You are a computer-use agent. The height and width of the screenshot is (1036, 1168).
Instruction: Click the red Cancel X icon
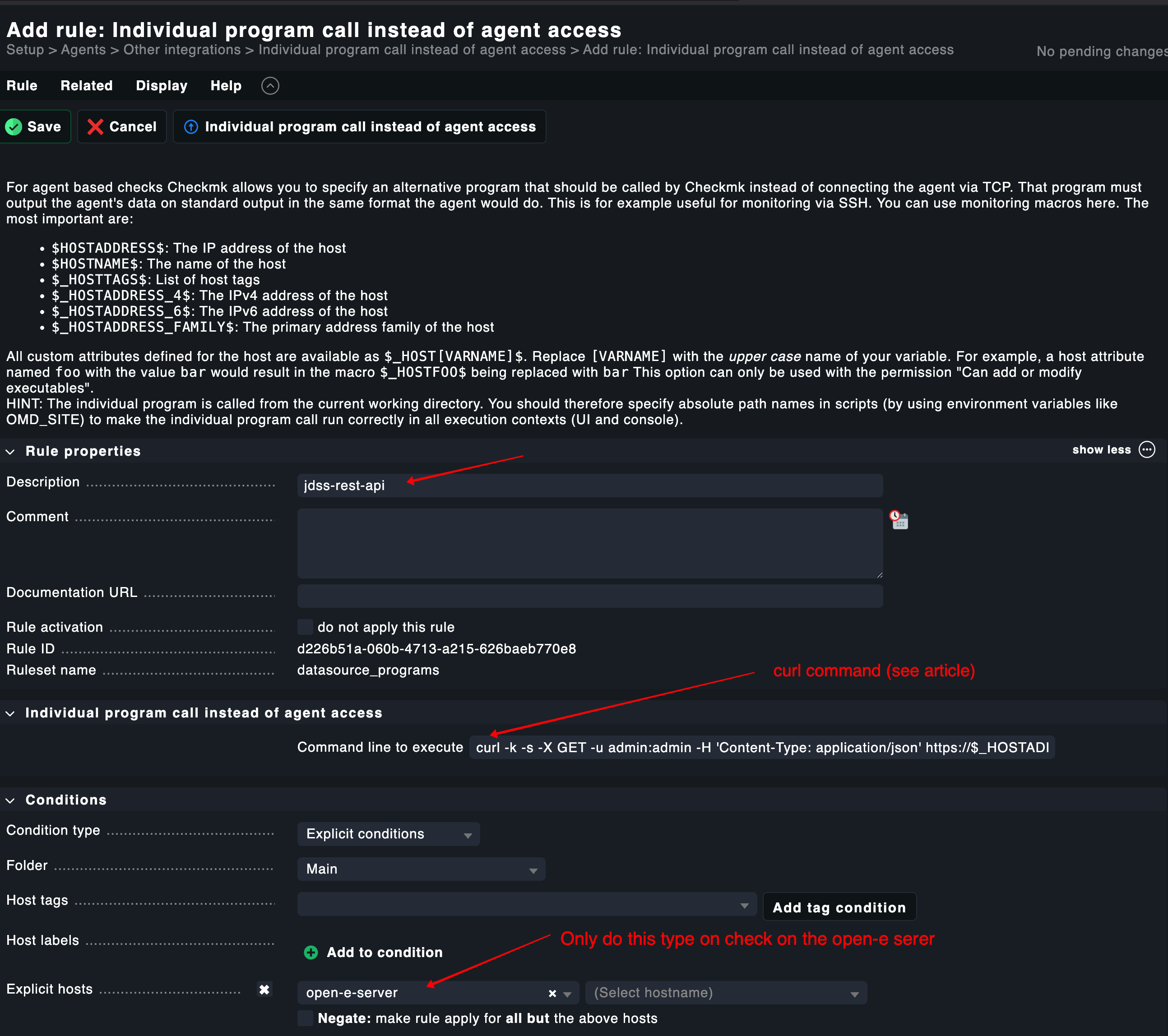coord(95,127)
